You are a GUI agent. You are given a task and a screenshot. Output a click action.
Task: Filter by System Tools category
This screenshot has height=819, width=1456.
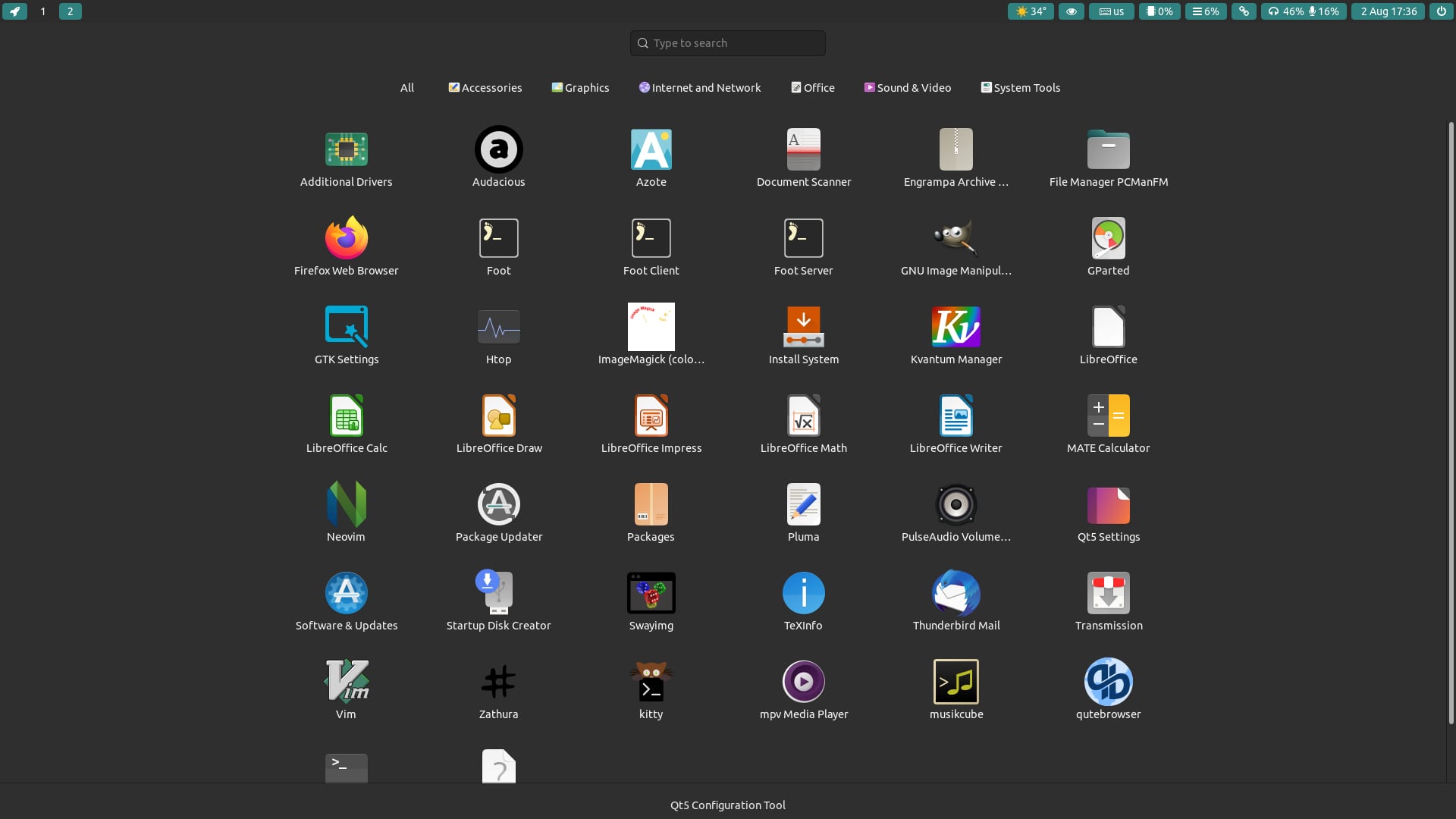point(1021,88)
